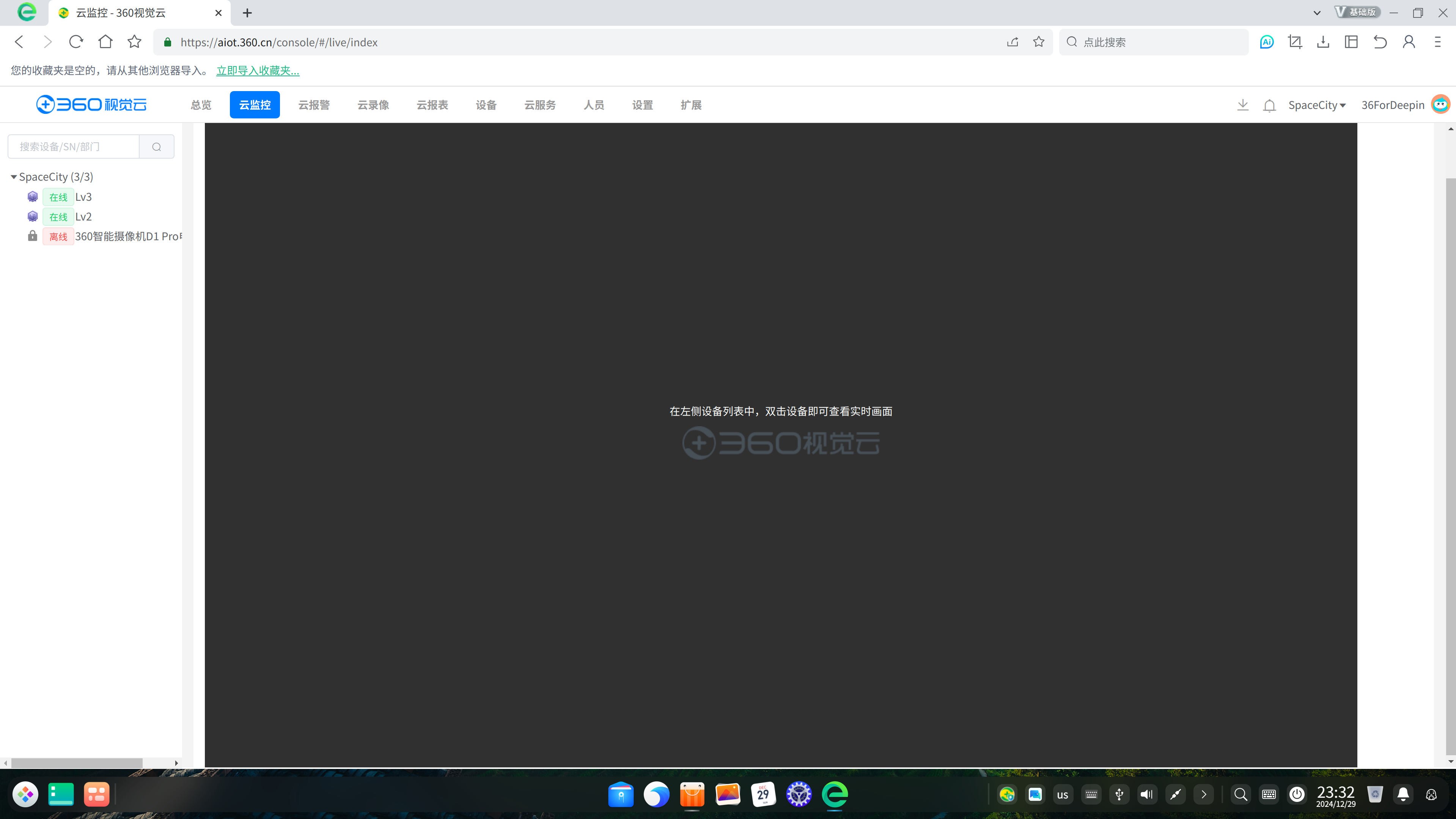
Task: Expand the hidden tray icons arrow in taskbar
Action: (1204, 795)
